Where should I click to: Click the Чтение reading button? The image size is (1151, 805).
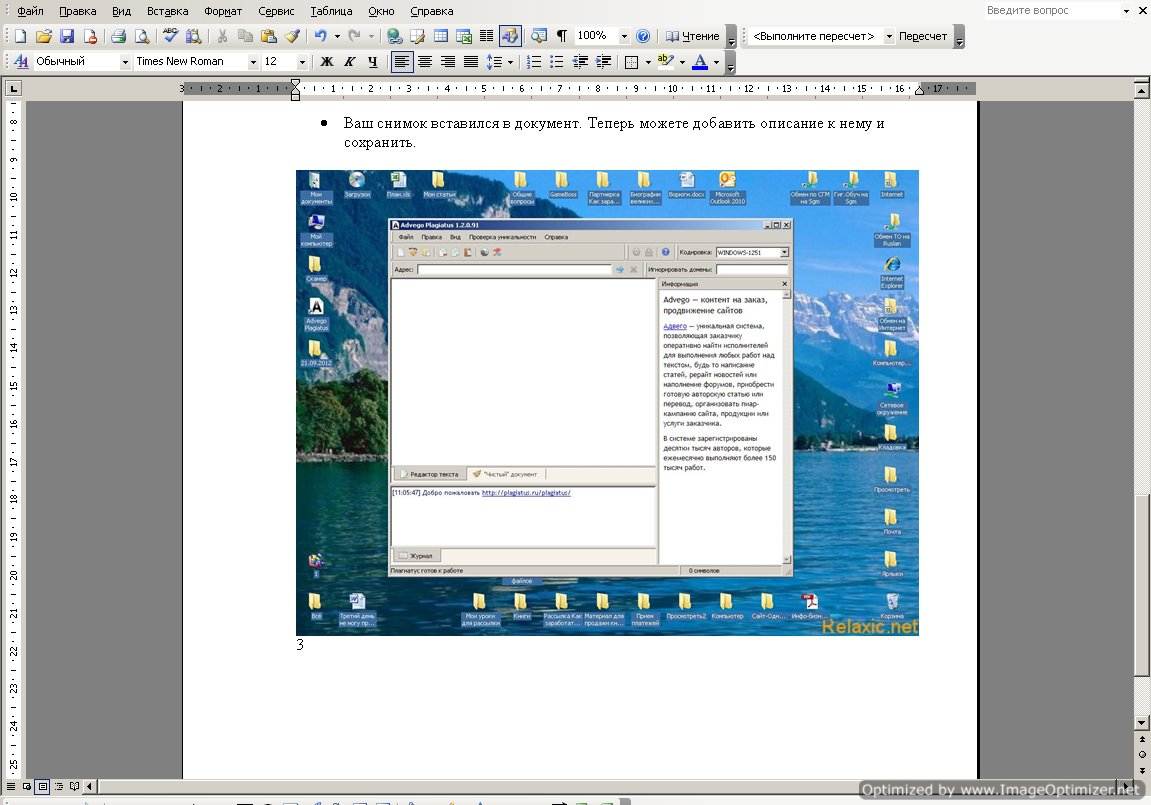tap(692, 36)
